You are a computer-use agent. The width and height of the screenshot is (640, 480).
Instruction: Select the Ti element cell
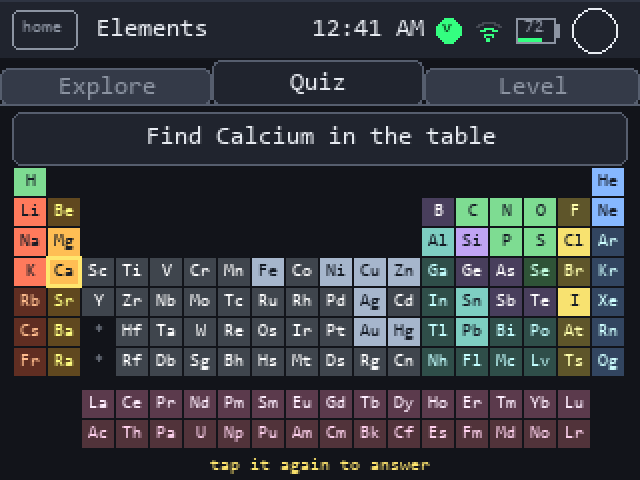132,272
